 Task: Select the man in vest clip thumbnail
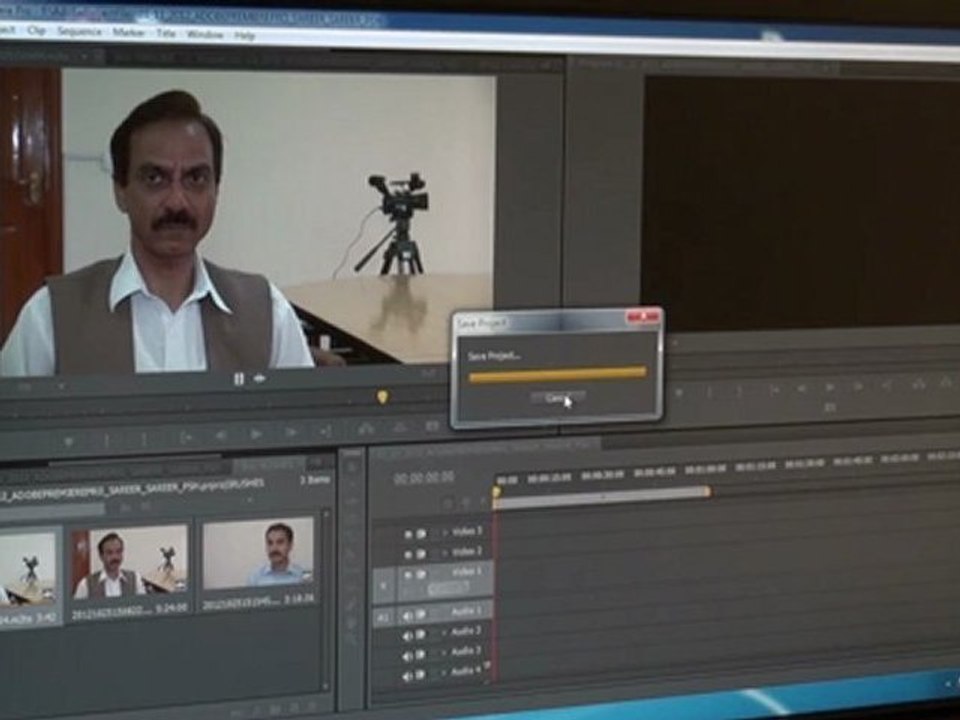129,564
